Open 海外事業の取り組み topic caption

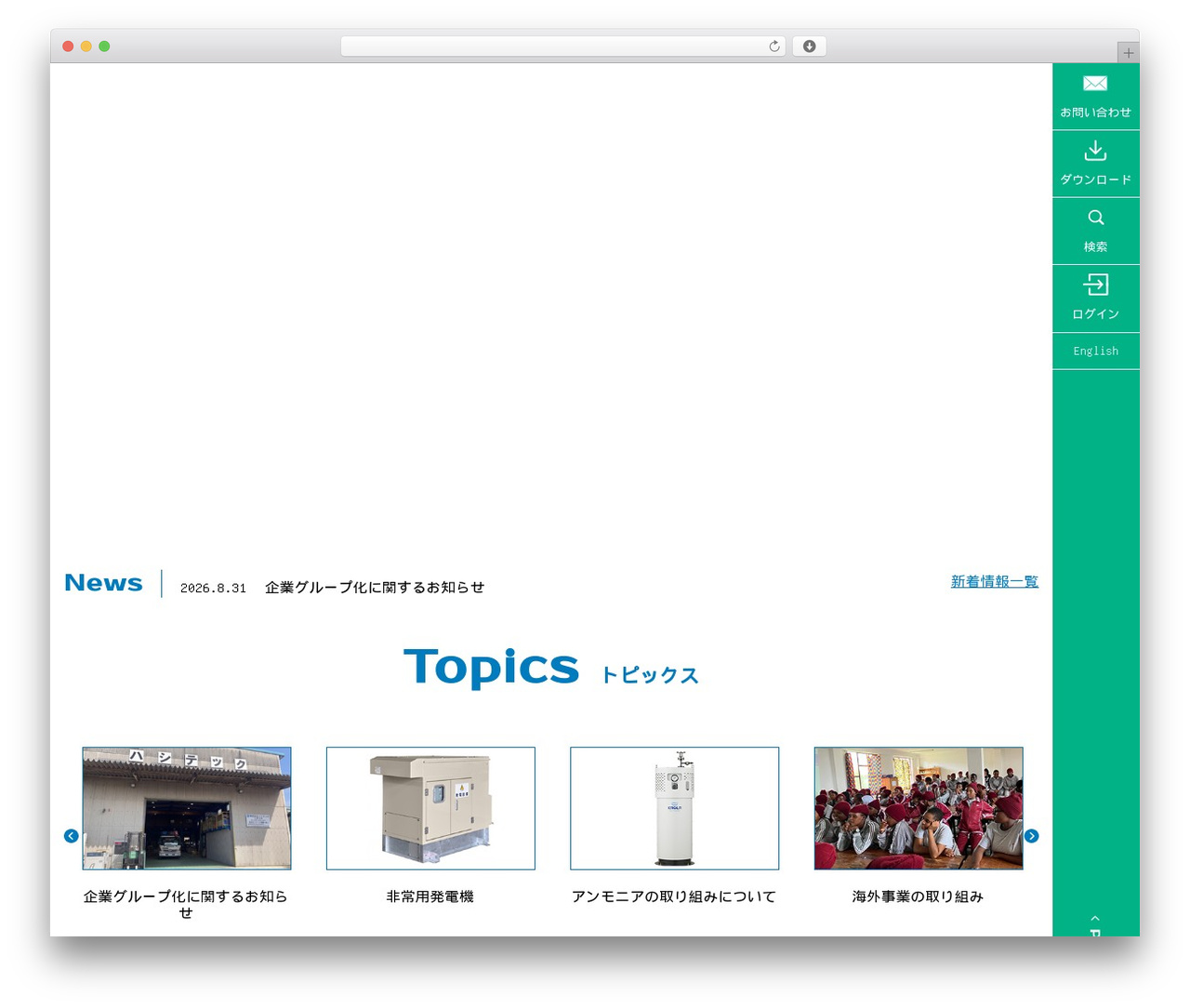coord(918,896)
